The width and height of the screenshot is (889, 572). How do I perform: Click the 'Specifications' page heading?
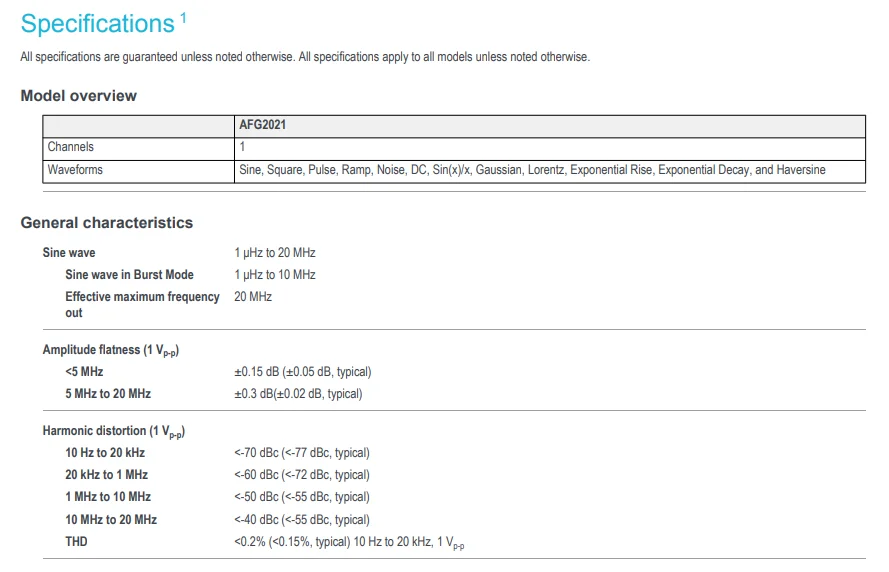pos(98,24)
